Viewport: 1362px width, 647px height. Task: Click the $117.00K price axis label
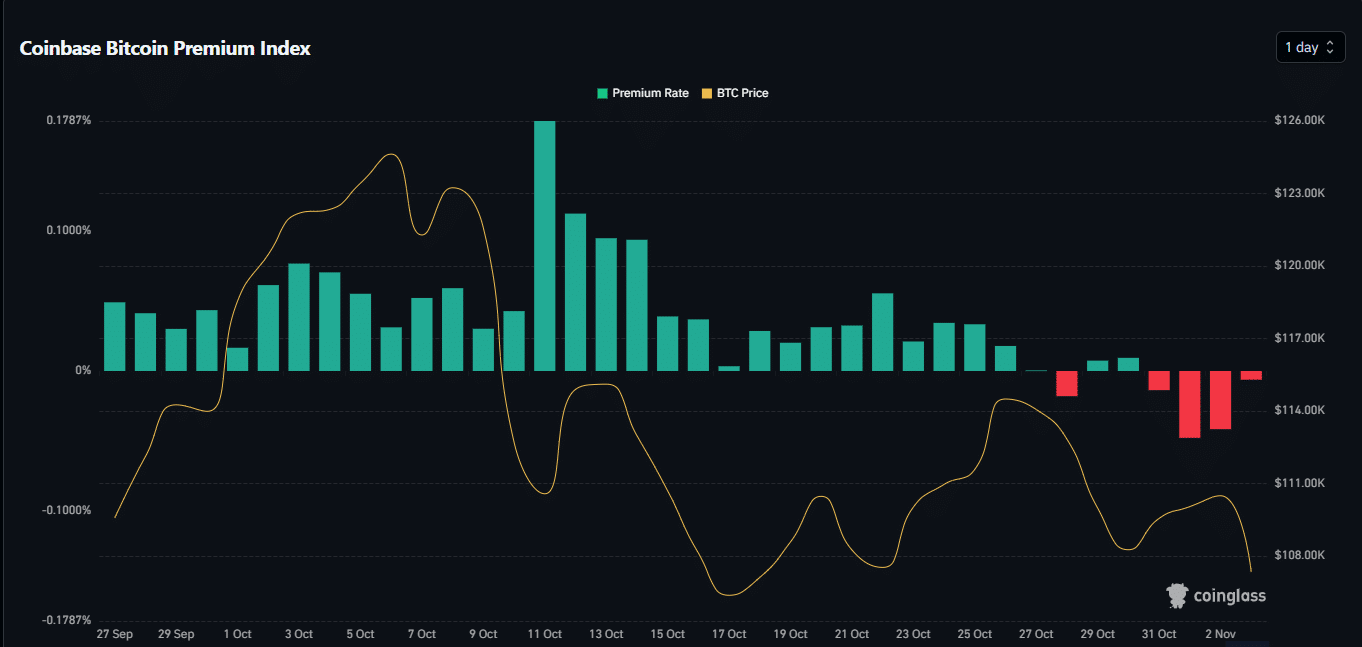point(1300,338)
